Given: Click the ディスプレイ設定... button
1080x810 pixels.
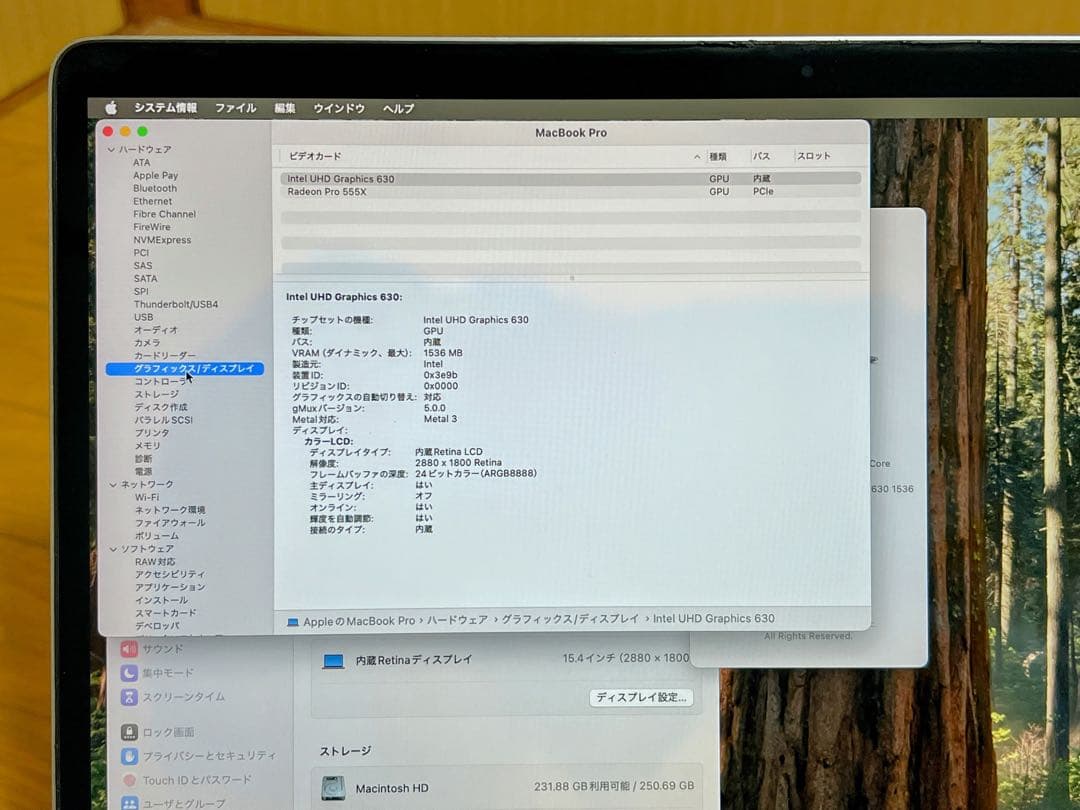Looking at the screenshot, I should tap(640, 698).
